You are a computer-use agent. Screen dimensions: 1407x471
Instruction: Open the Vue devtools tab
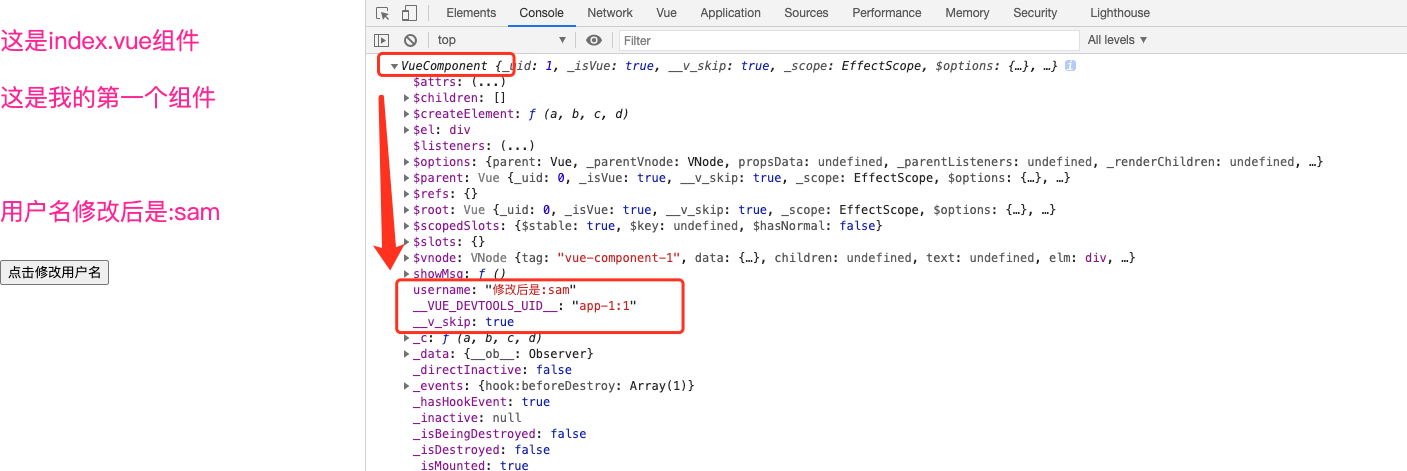point(667,13)
